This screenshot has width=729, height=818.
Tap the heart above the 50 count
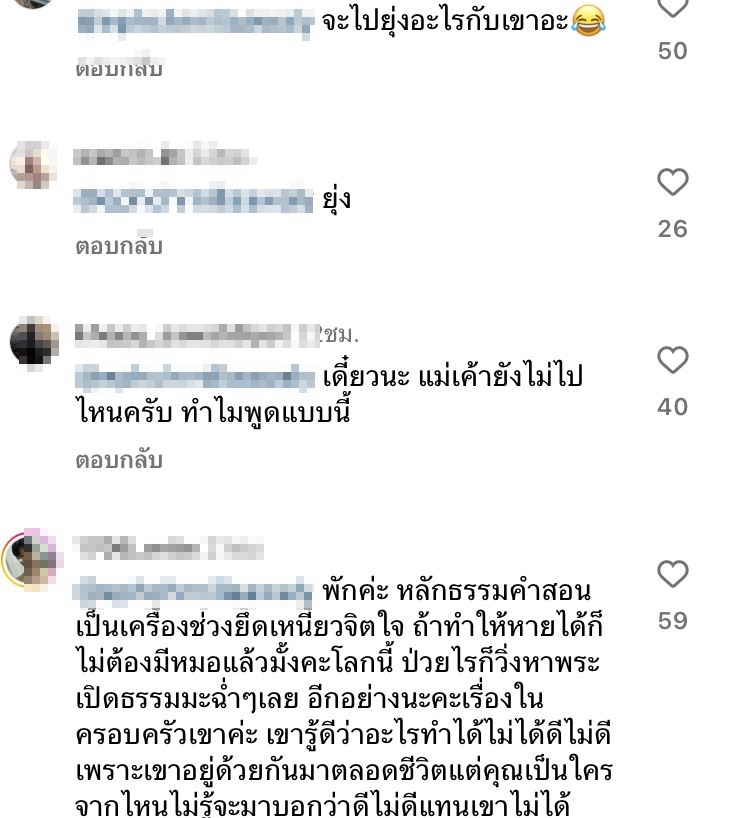(673, 6)
